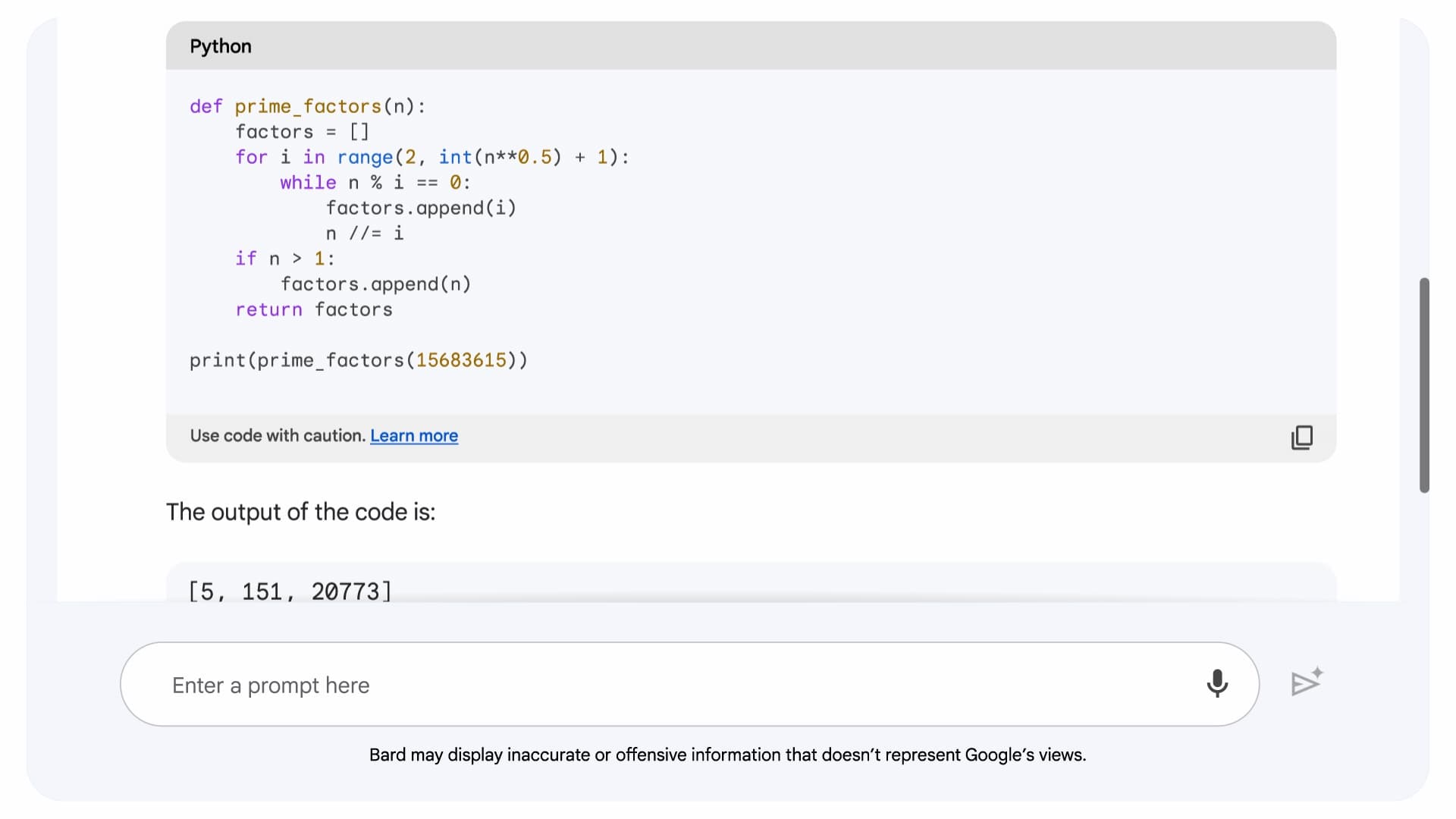Click inside the Enter a prompt here field
This screenshot has width=1456, height=819.
531,683
